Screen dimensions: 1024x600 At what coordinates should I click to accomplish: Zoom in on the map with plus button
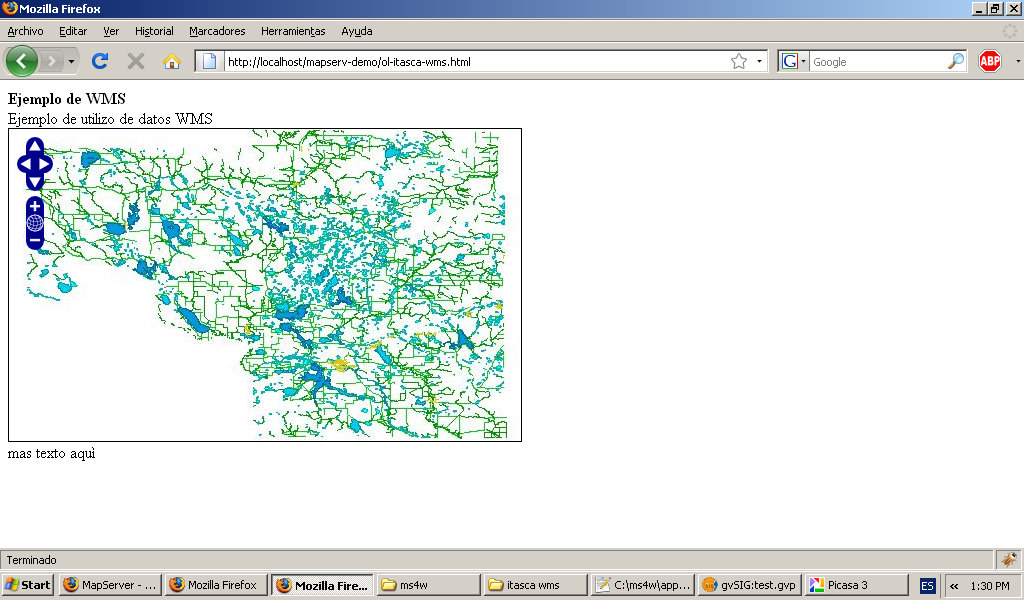pos(35,206)
